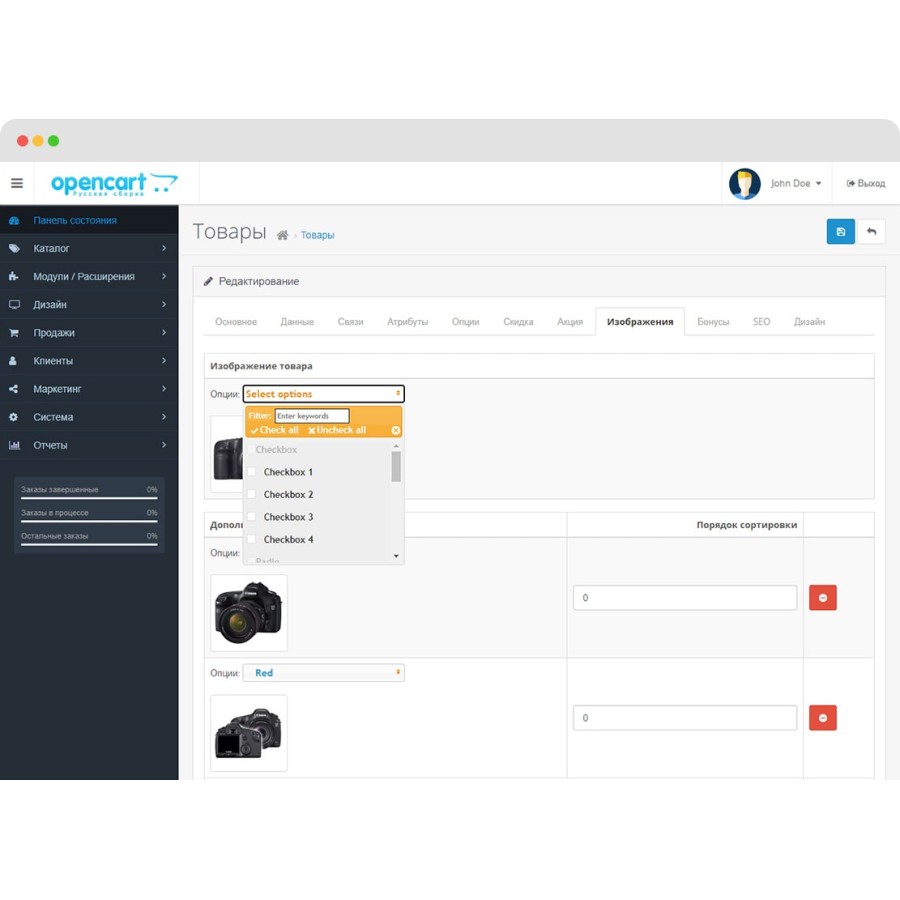Tick the Checkbox 1 option
900x900 pixels.
pos(251,472)
